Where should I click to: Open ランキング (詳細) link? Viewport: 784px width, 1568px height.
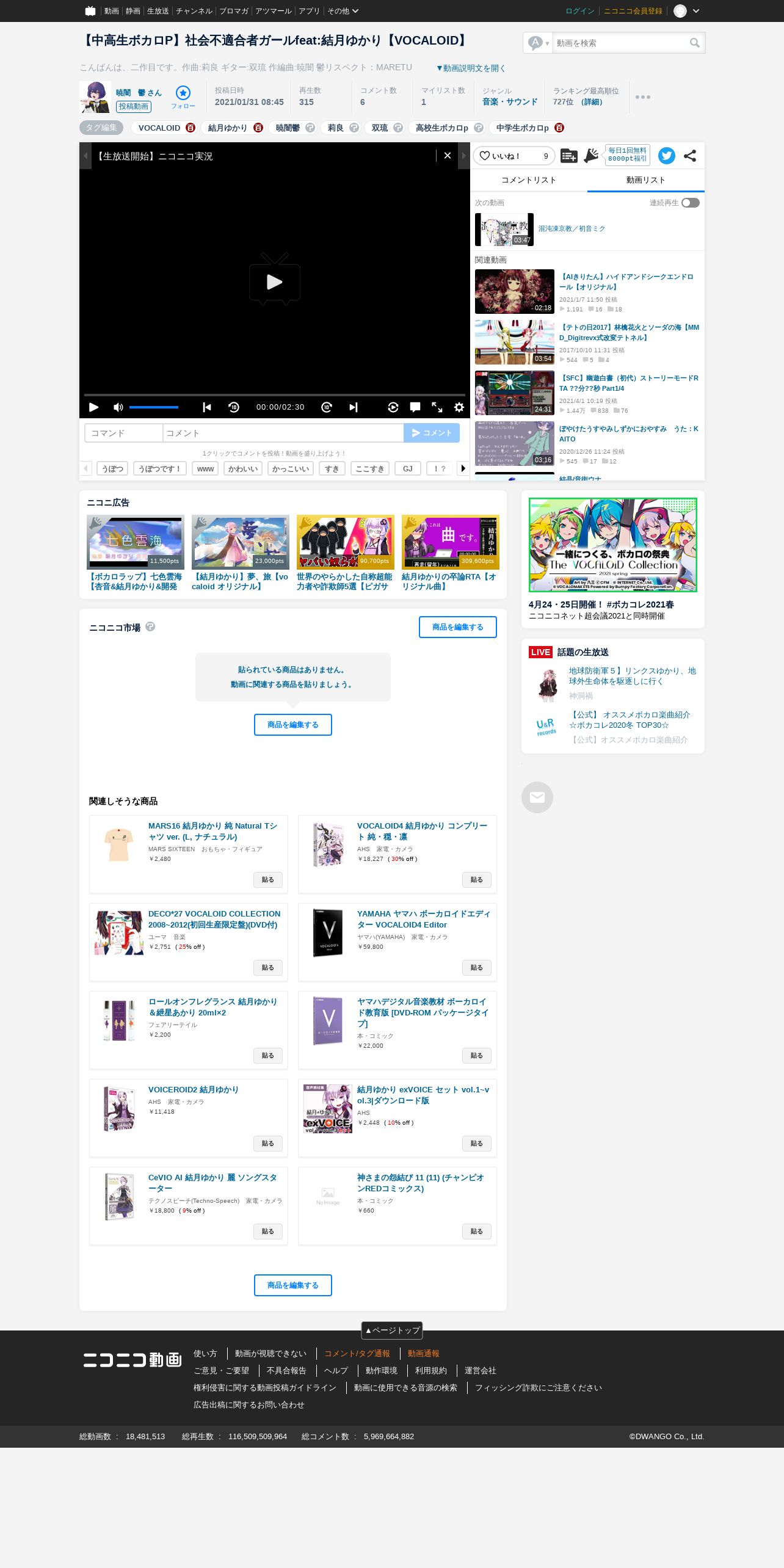592,102
